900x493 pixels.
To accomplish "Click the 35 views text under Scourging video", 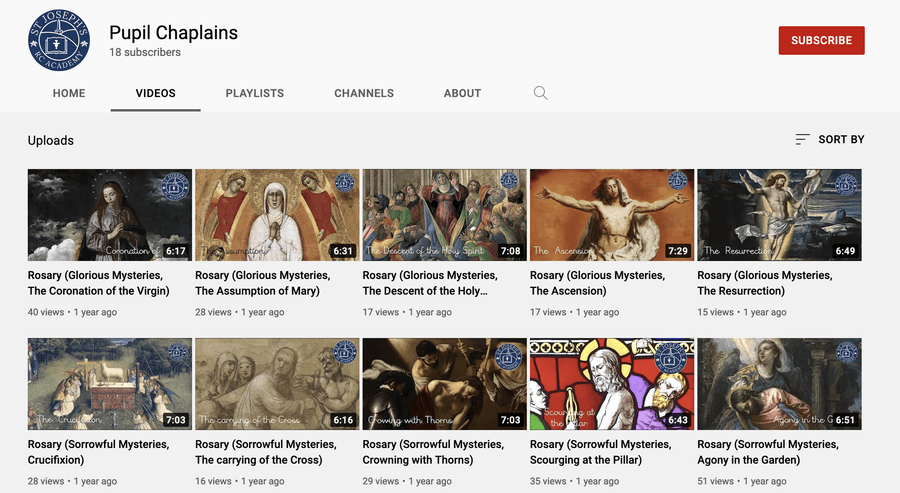I will point(548,481).
